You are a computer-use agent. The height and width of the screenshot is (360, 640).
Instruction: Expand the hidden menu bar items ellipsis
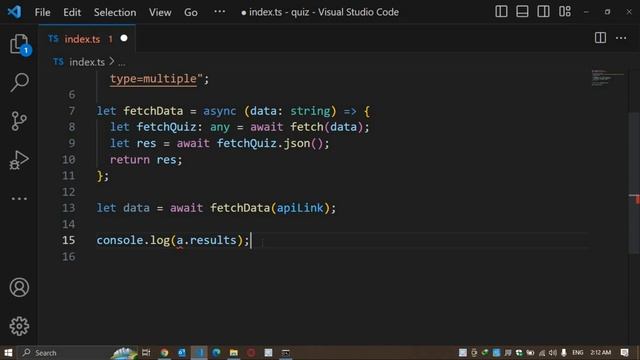[x=220, y=11]
